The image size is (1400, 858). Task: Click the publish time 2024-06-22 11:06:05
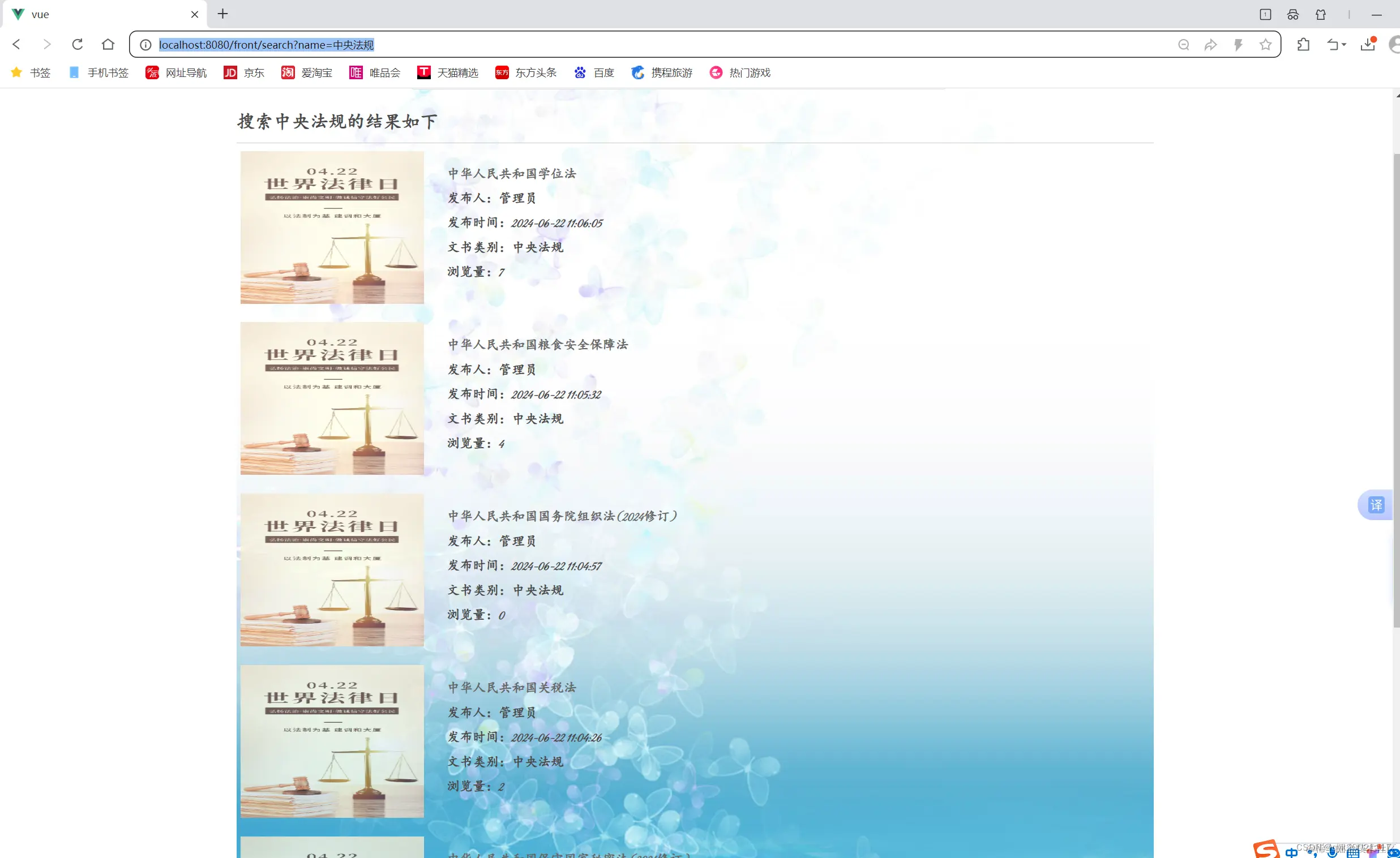[556, 224]
